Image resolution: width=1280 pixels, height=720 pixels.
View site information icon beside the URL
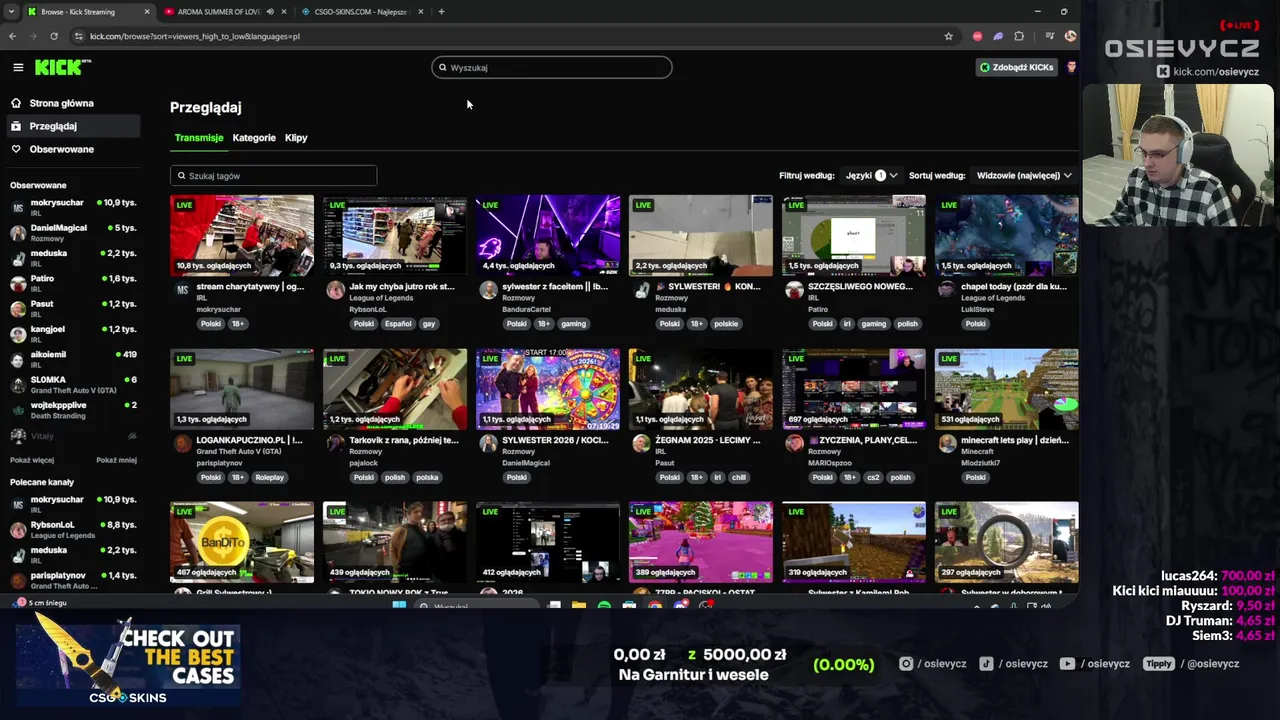click(78, 36)
